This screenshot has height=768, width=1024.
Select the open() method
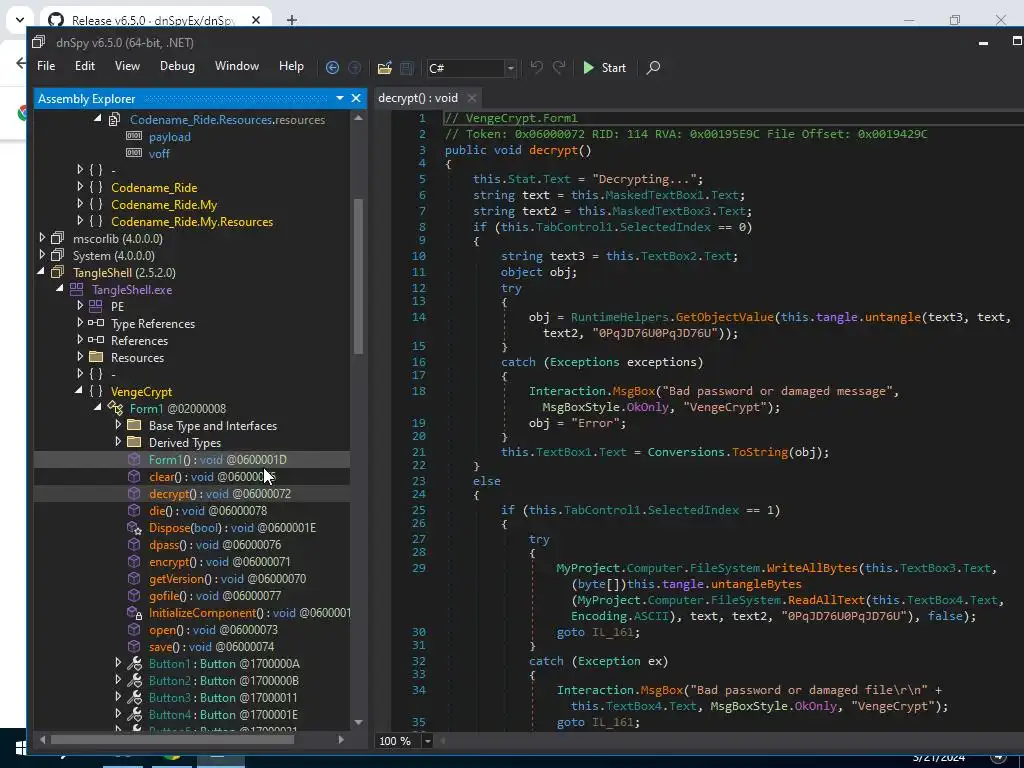coord(213,629)
